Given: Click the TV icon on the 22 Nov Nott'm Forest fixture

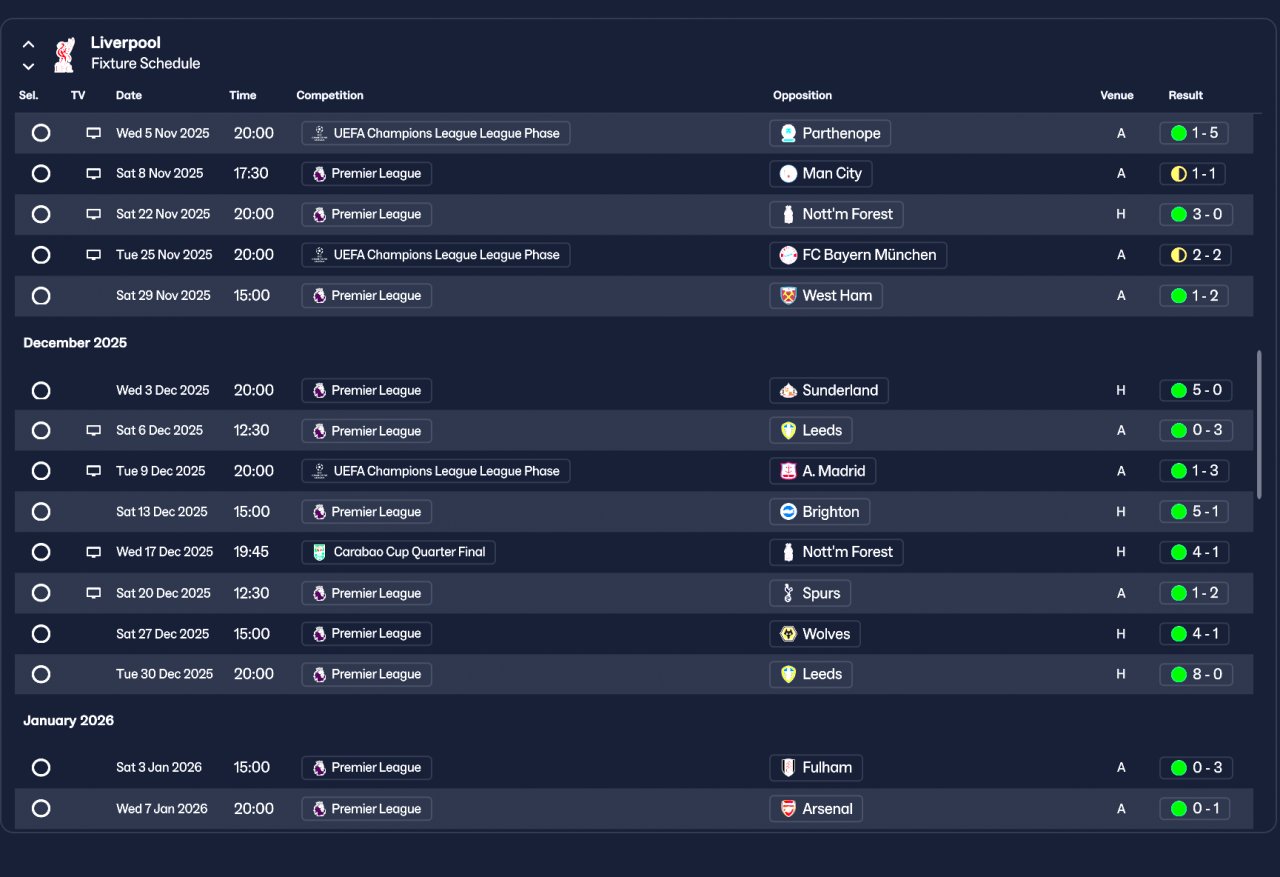Looking at the screenshot, I should tap(94, 214).
